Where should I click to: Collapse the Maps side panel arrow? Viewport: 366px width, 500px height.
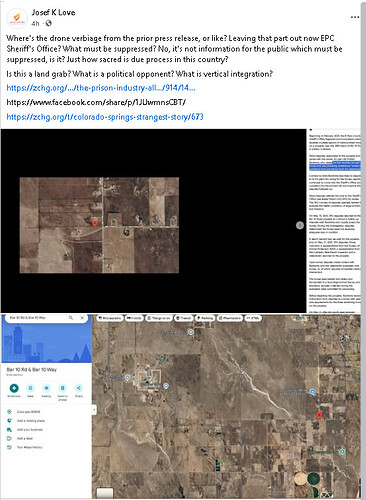94,409
